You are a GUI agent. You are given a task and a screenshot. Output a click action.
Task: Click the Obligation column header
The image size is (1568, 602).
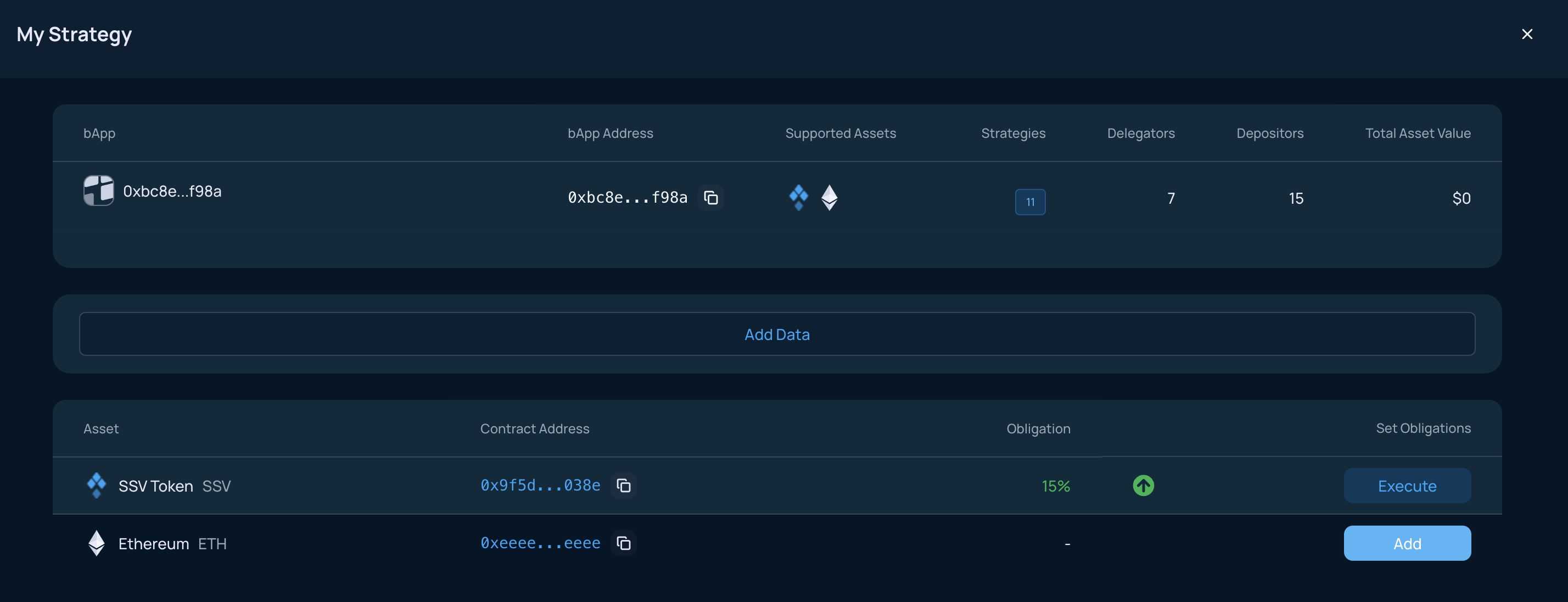click(1038, 428)
